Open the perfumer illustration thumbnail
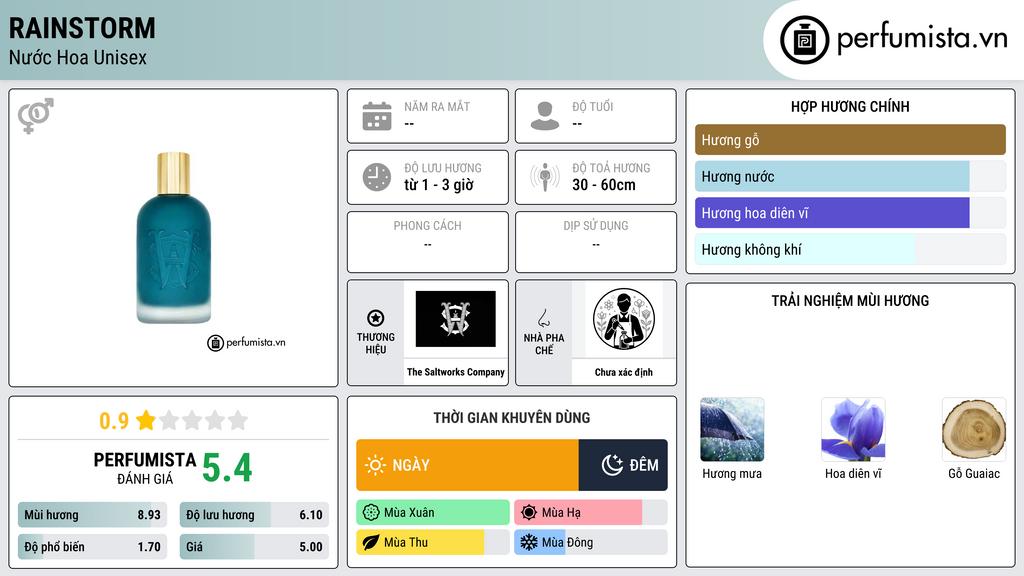1024x576 pixels. coord(624,319)
